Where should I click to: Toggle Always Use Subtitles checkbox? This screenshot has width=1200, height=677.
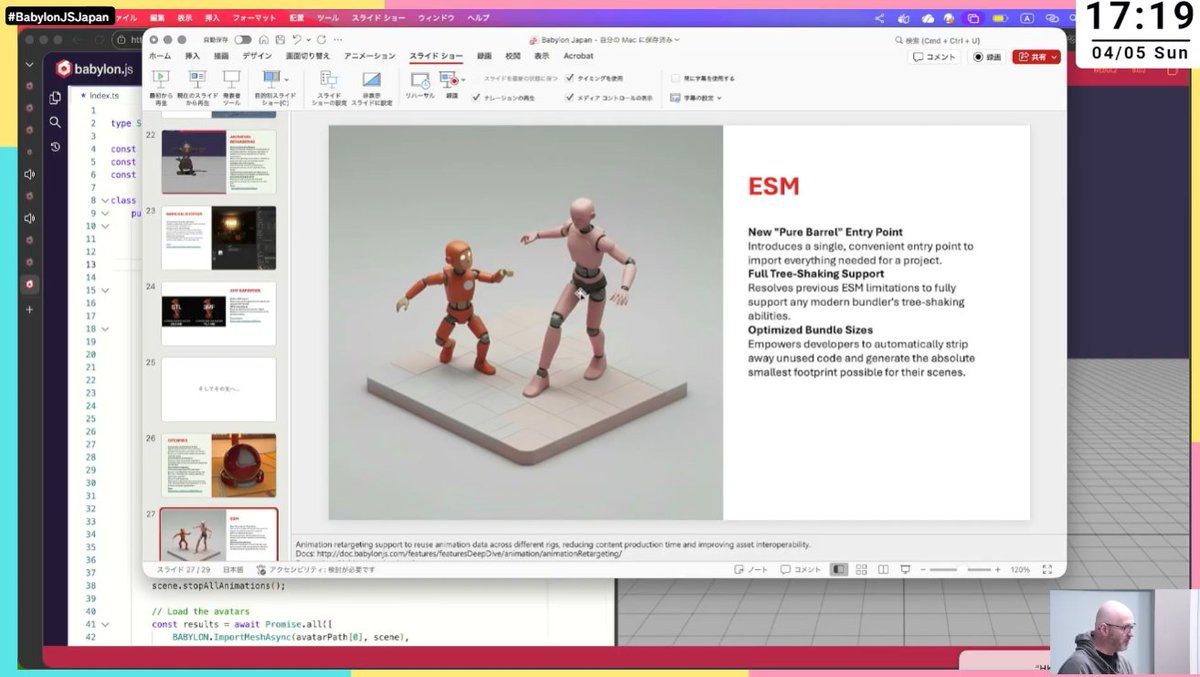click(x=676, y=78)
